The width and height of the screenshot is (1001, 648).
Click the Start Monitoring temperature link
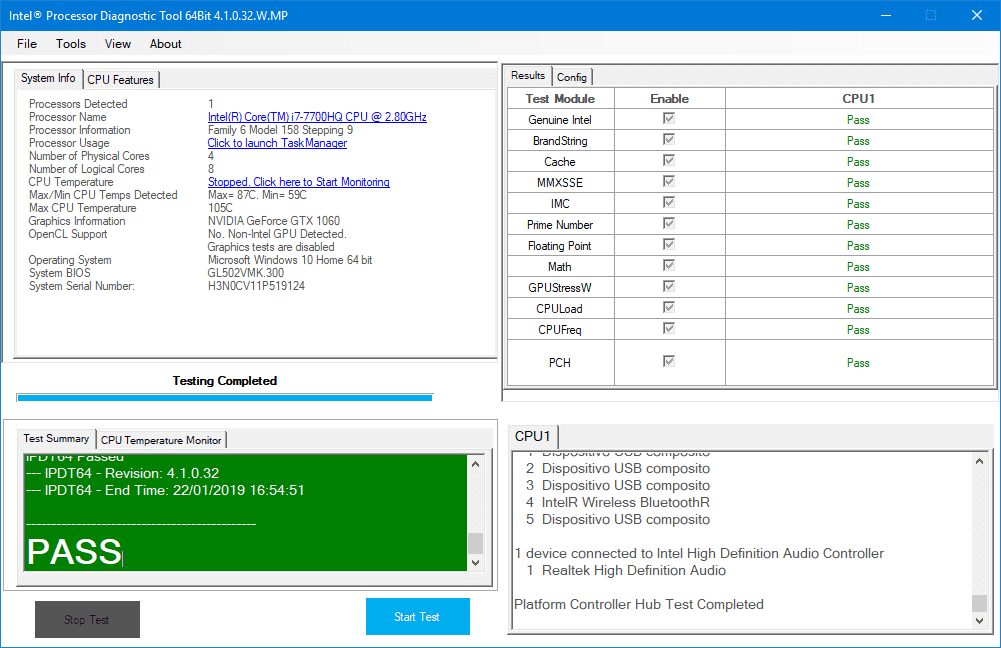pos(298,182)
